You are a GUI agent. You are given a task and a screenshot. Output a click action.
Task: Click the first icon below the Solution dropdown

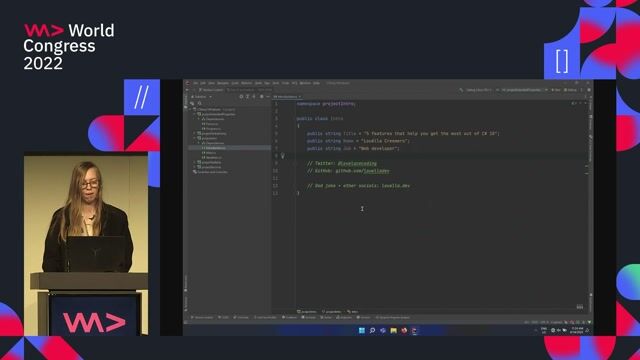[192, 103]
